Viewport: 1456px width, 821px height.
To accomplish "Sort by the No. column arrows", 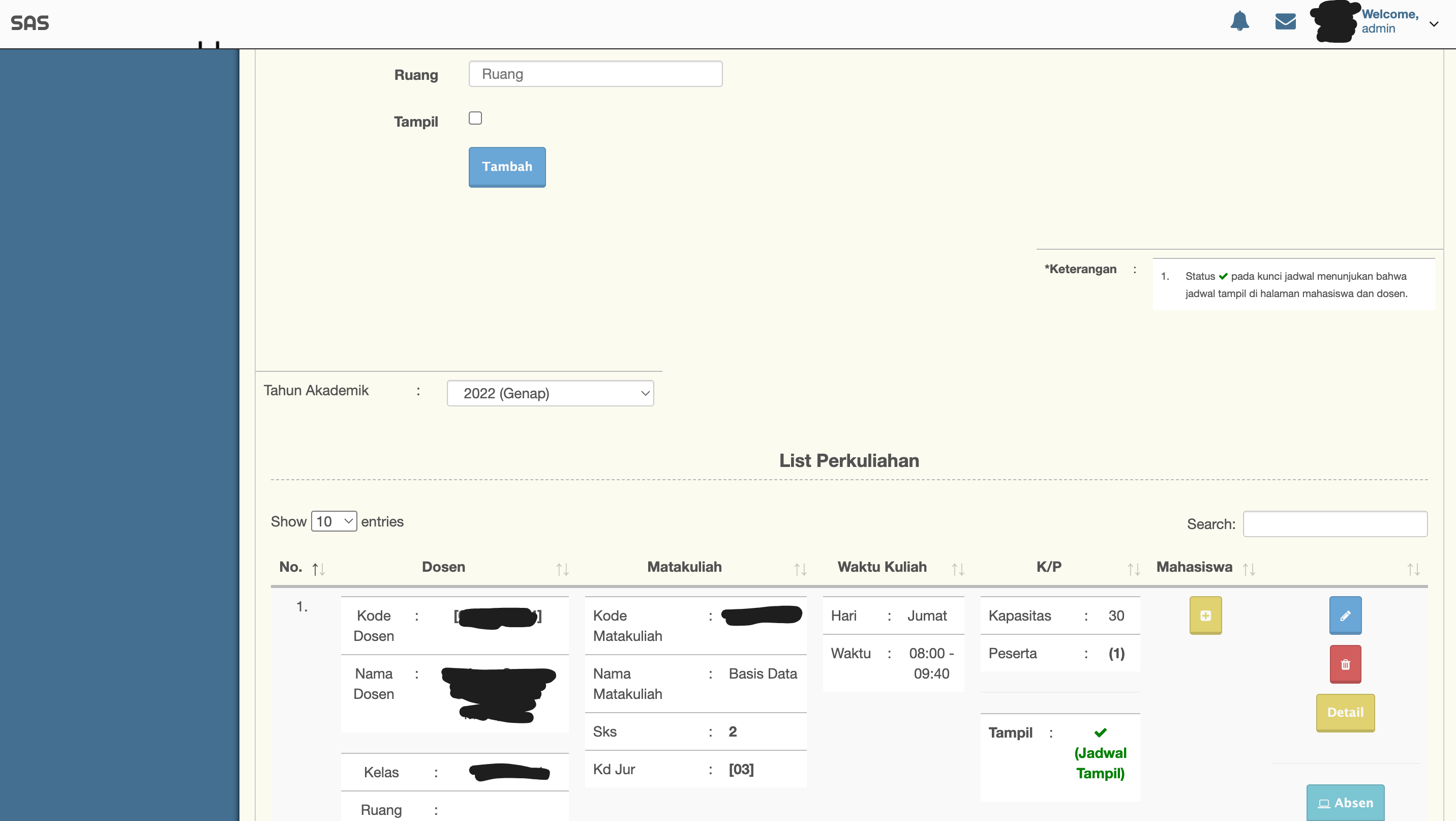I will click(x=318, y=569).
